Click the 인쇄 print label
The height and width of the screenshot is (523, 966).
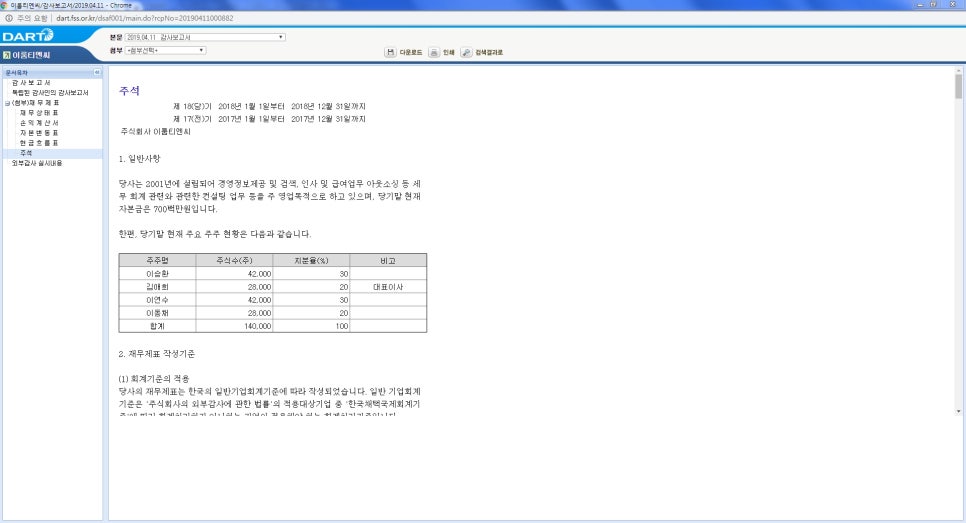click(x=448, y=52)
